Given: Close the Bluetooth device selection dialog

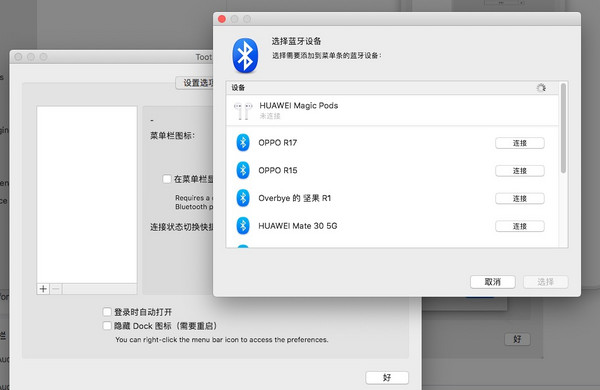Looking at the screenshot, I should [x=222, y=19].
